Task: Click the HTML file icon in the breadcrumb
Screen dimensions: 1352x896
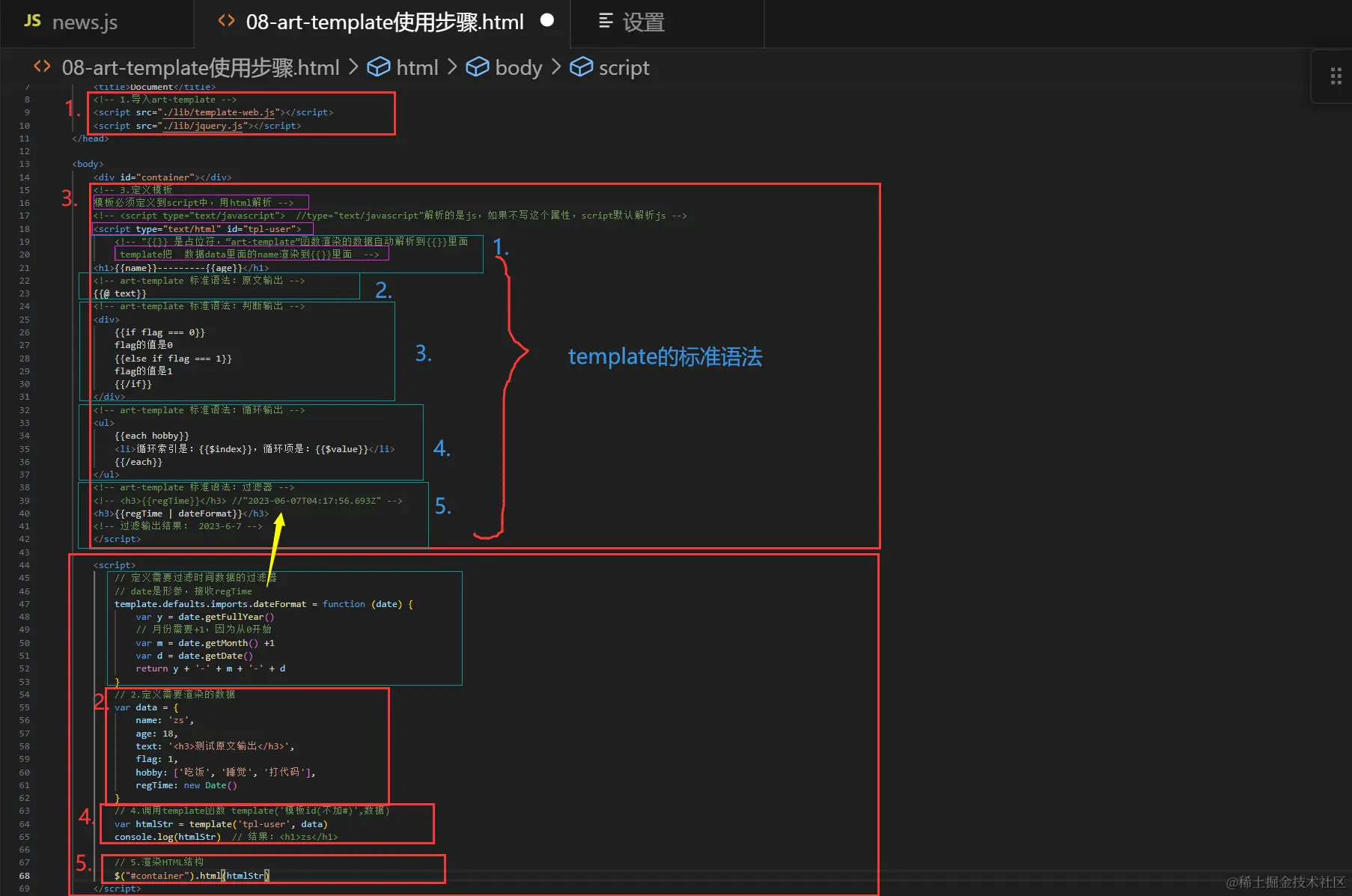Action: coord(43,67)
